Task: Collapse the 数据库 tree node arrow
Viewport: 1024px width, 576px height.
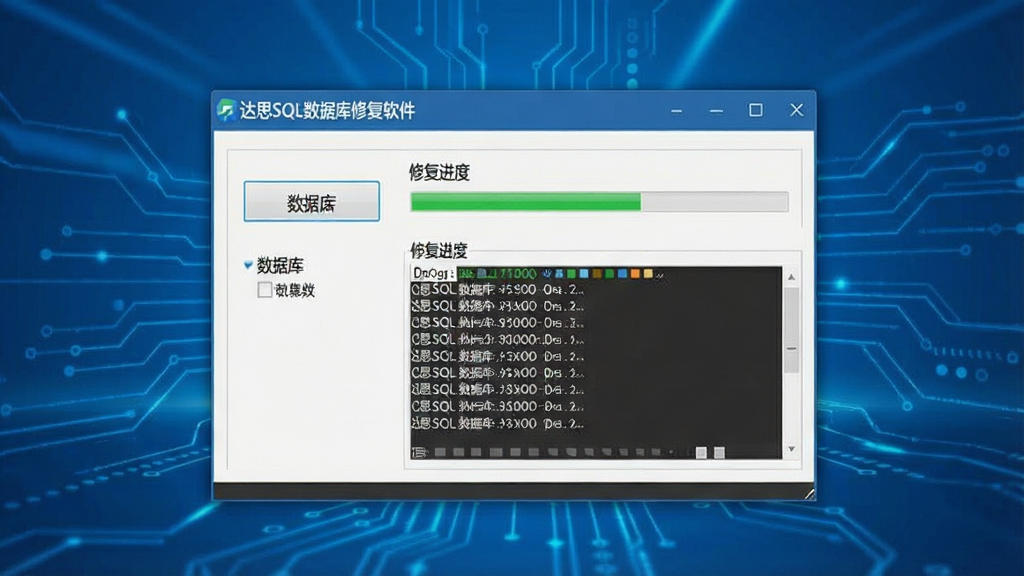Action: (248, 265)
